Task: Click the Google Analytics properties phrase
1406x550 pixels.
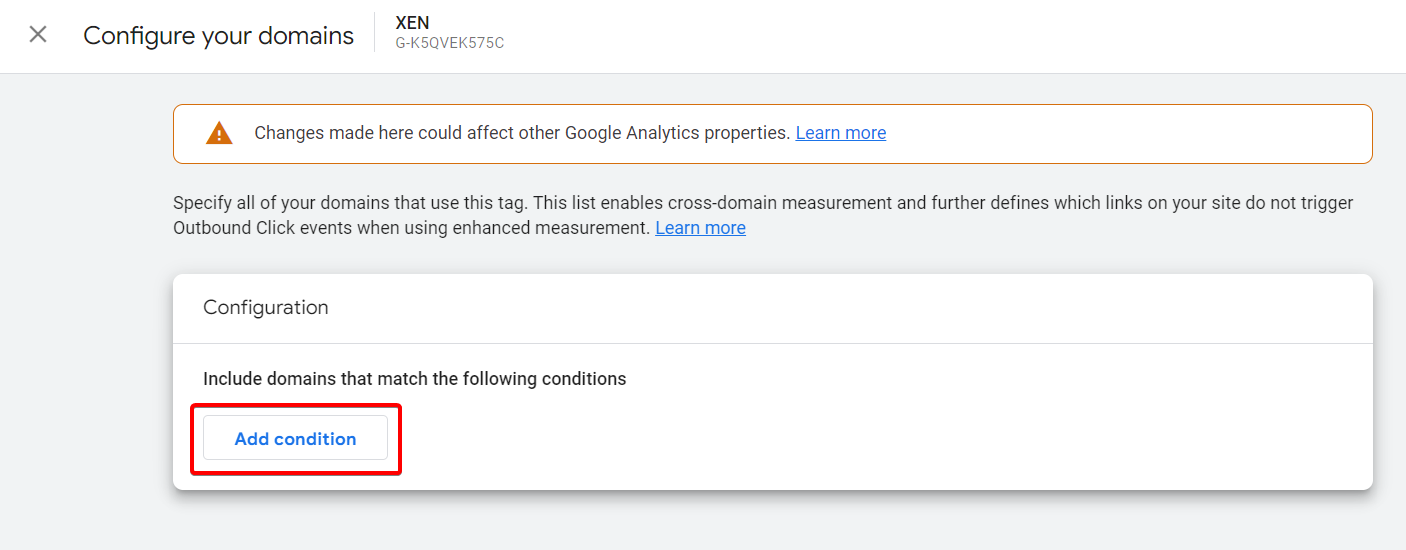Action: point(678,133)
